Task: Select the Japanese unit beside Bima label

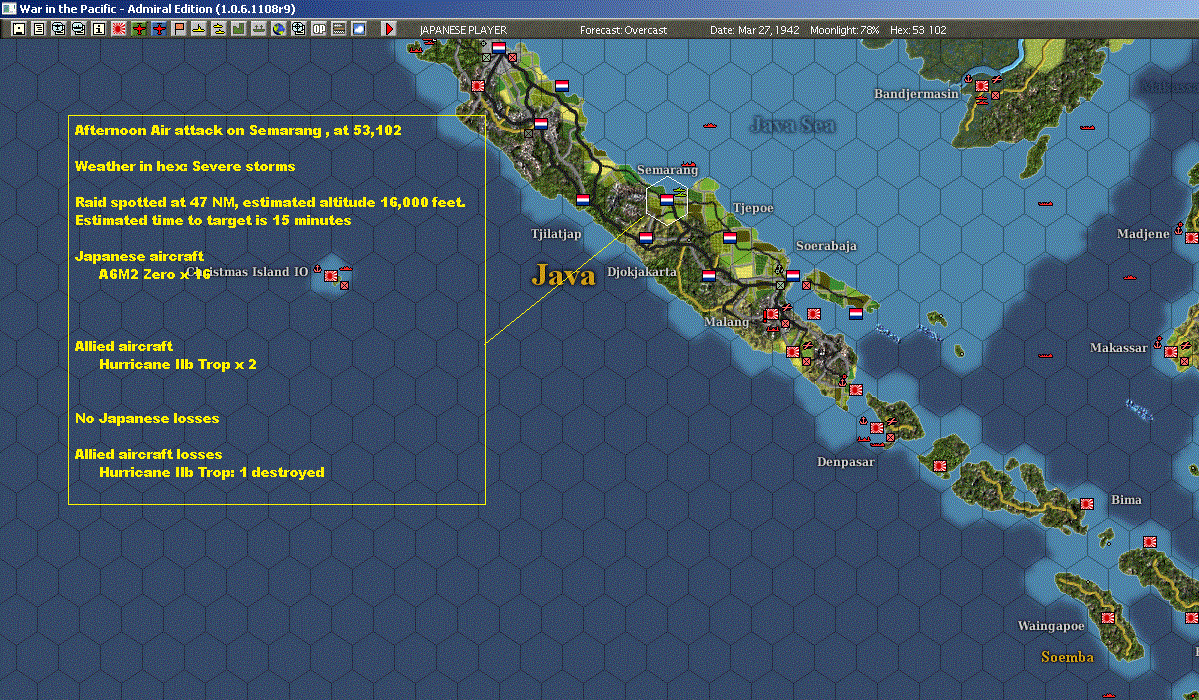Action: click(x=1087, y=504)
